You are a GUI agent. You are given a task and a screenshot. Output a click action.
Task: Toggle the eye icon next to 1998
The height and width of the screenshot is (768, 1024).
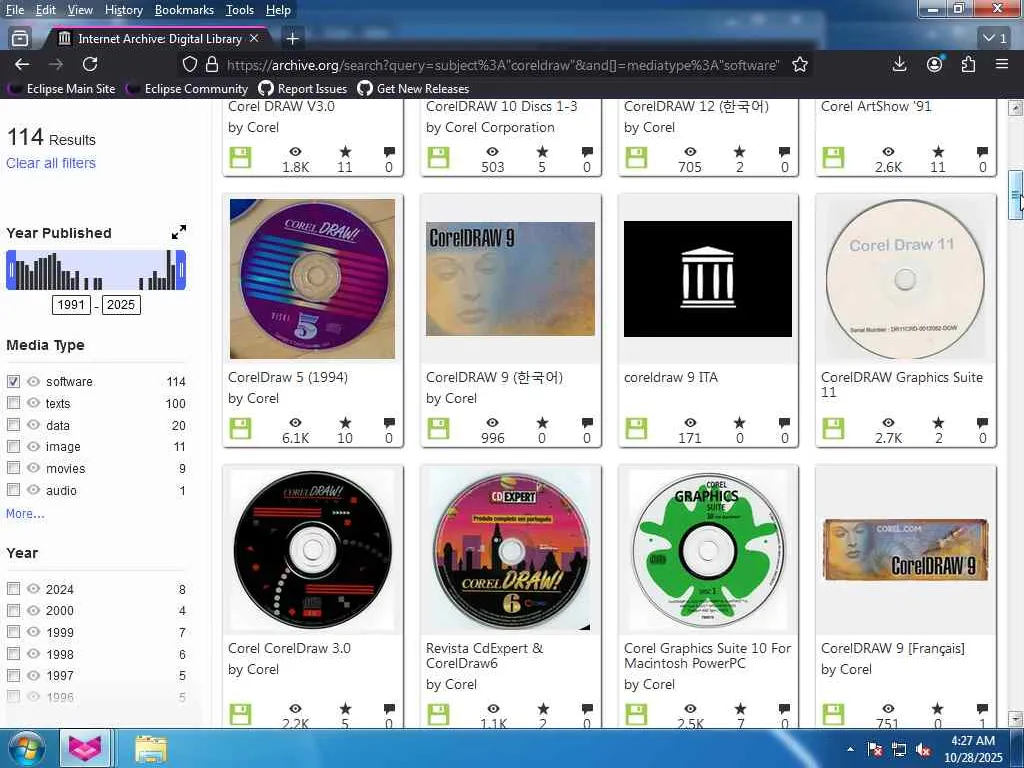click(x=33, y=654)
